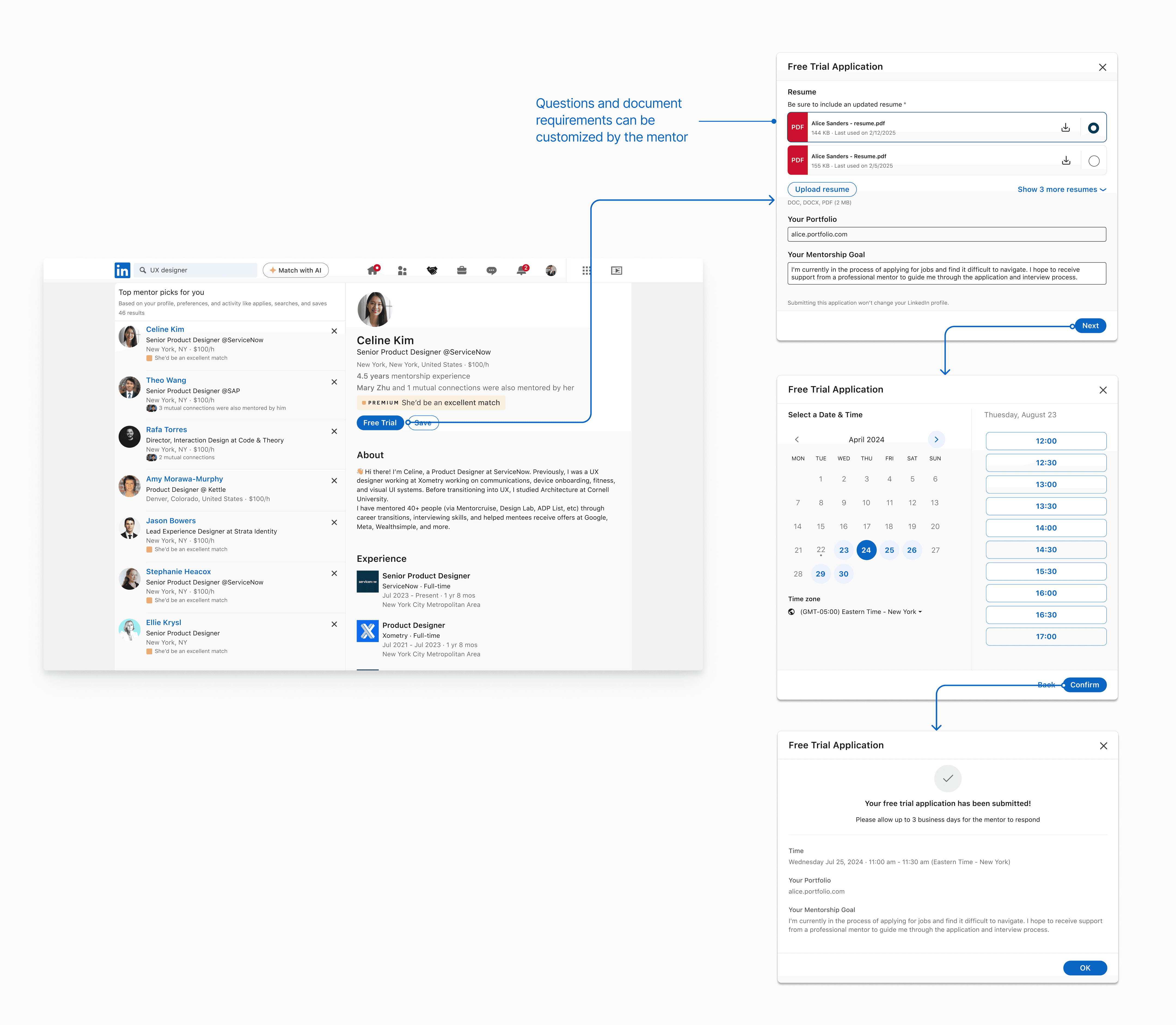Click the Your Portfolio input field

946,235
